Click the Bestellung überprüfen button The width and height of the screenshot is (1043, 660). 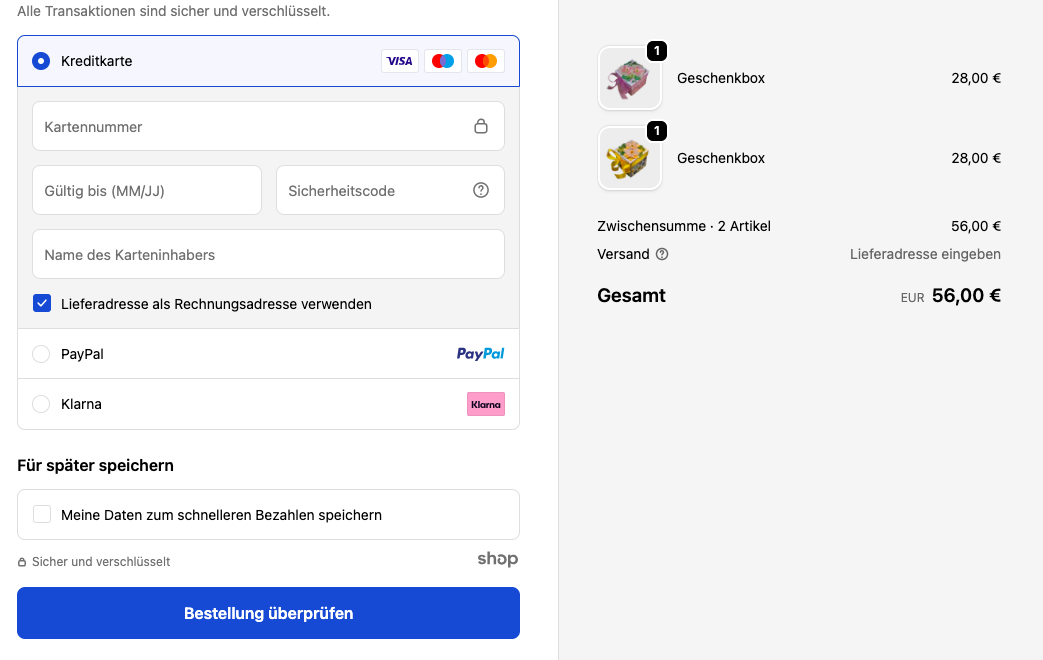(x=268, y=613)
